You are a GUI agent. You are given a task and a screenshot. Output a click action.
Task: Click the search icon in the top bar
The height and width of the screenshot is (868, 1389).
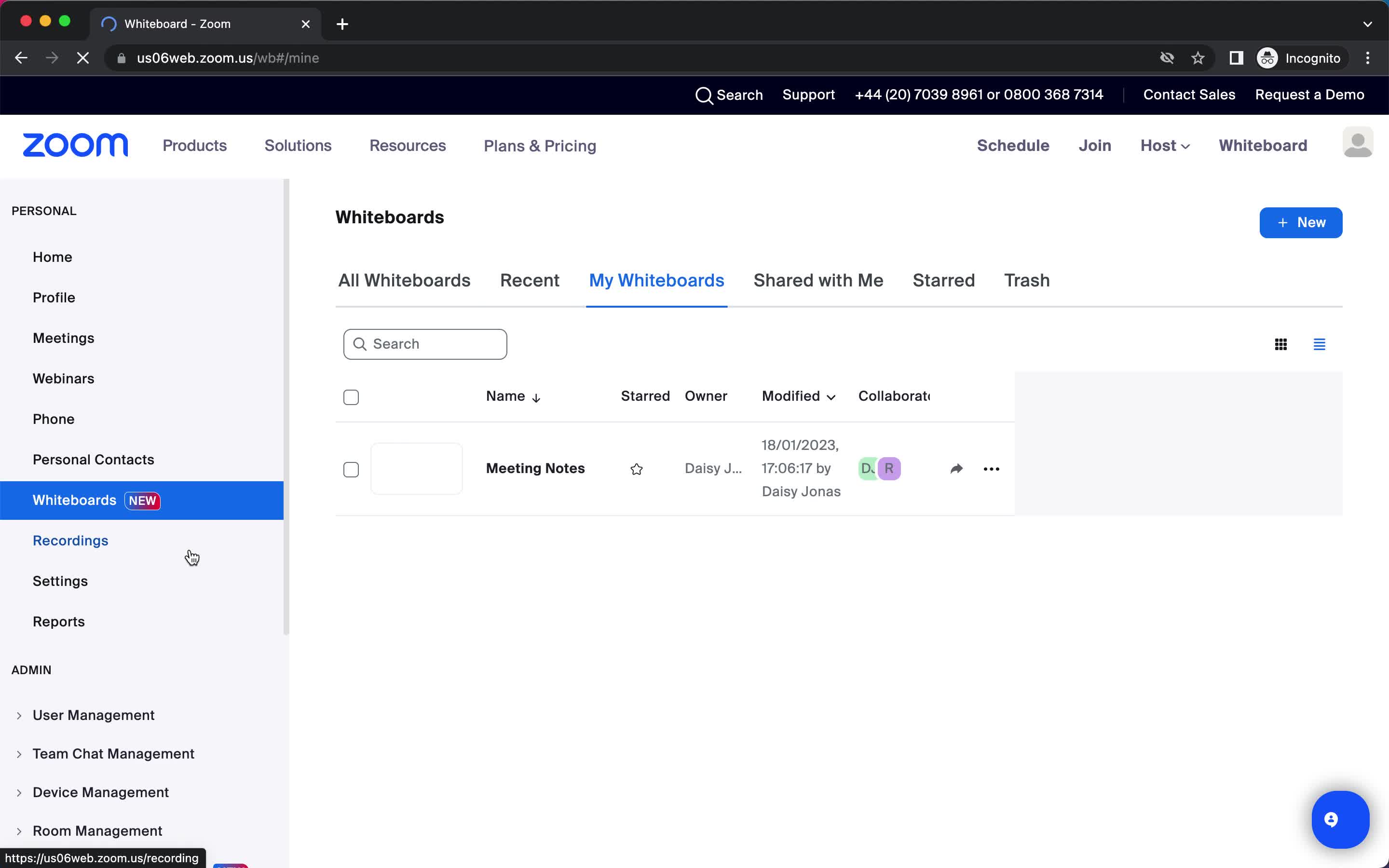703,95
